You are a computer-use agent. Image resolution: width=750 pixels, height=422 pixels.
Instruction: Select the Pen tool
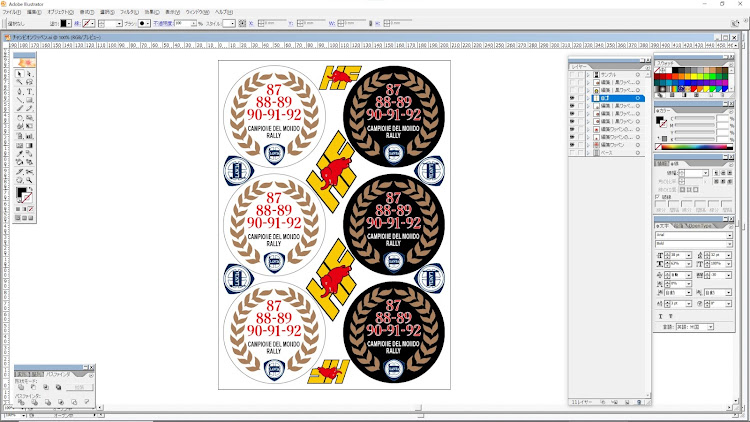click(20, 91)
